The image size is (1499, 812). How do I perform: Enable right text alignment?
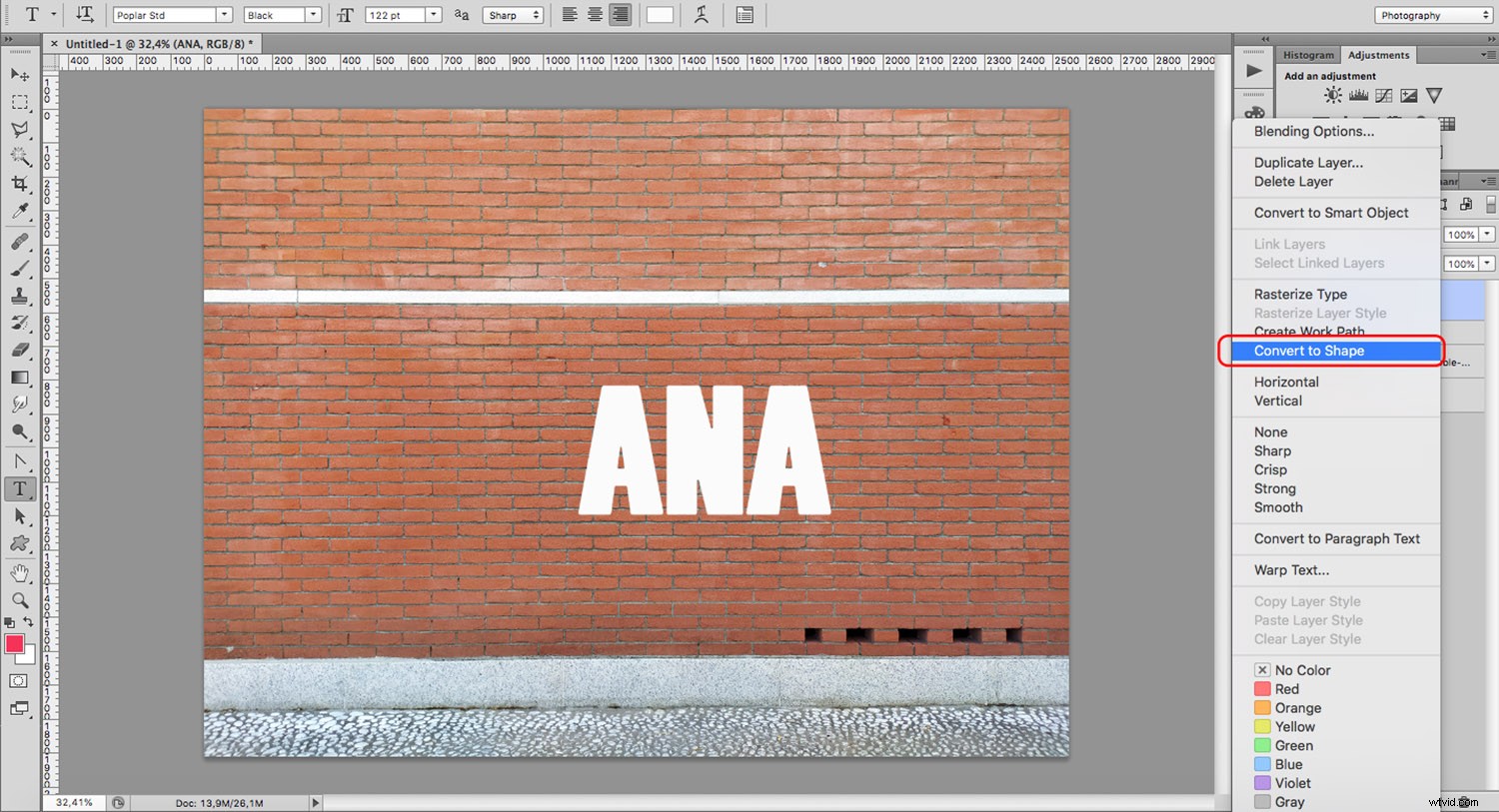619,14
